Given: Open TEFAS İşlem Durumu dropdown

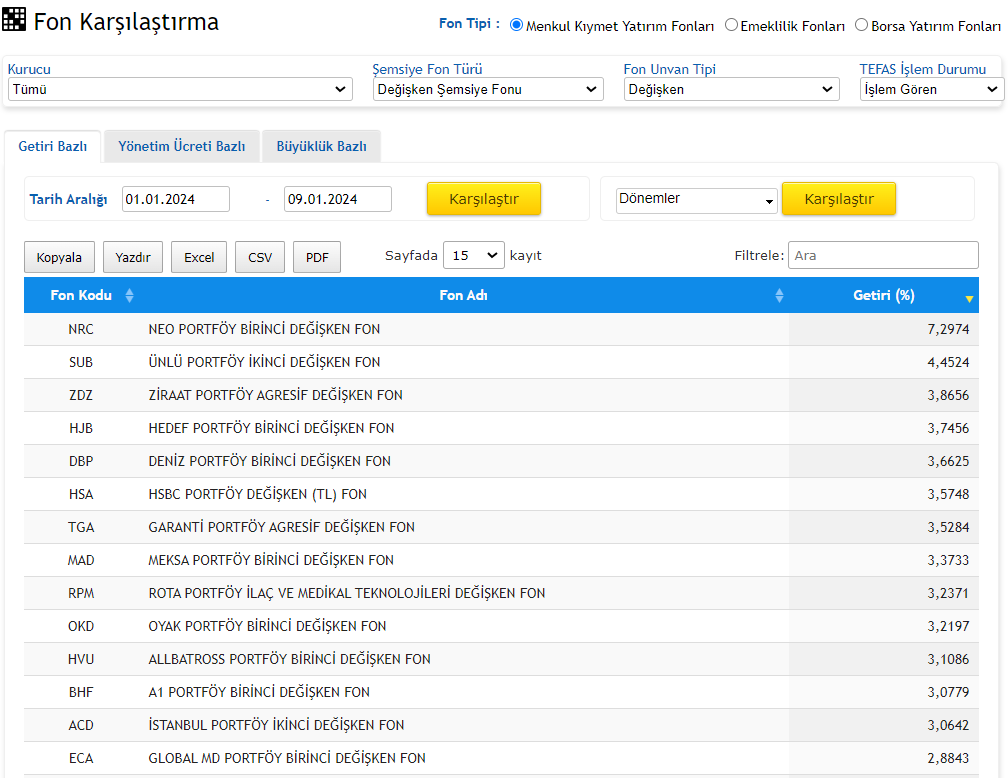Looking at the screenshot, I should coord(932,89).
